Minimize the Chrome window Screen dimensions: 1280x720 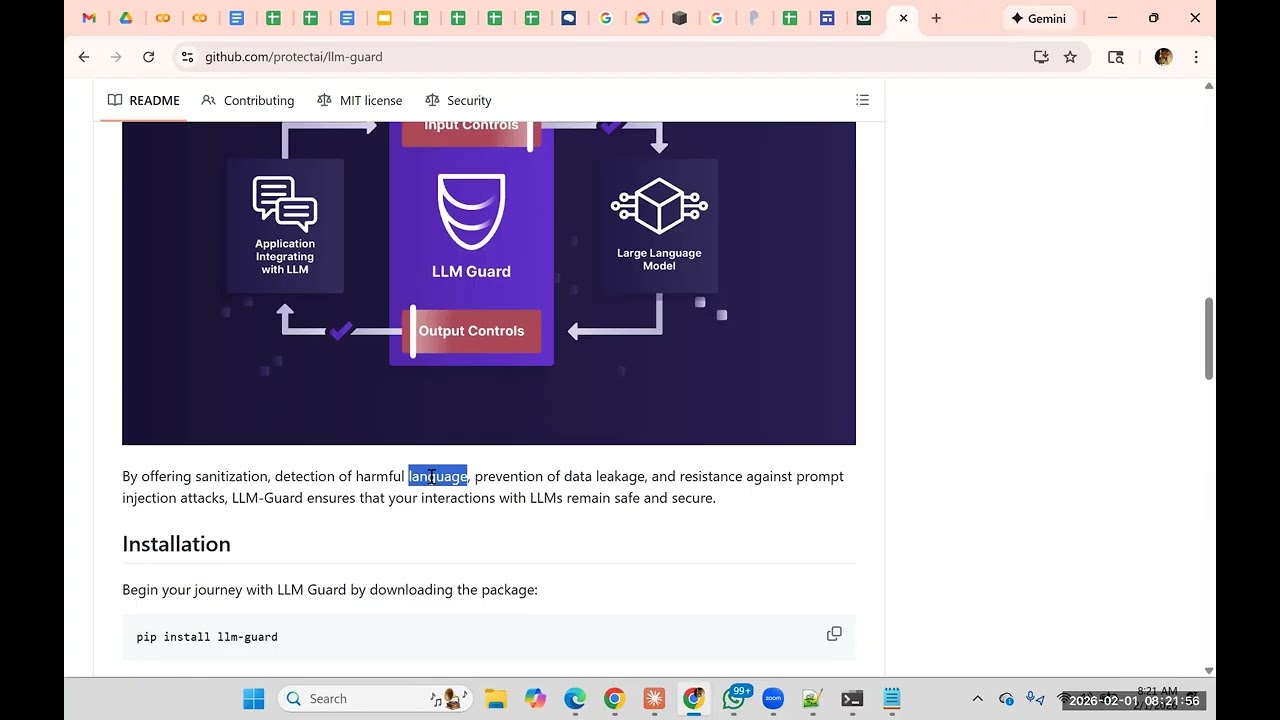point(1112,18)
